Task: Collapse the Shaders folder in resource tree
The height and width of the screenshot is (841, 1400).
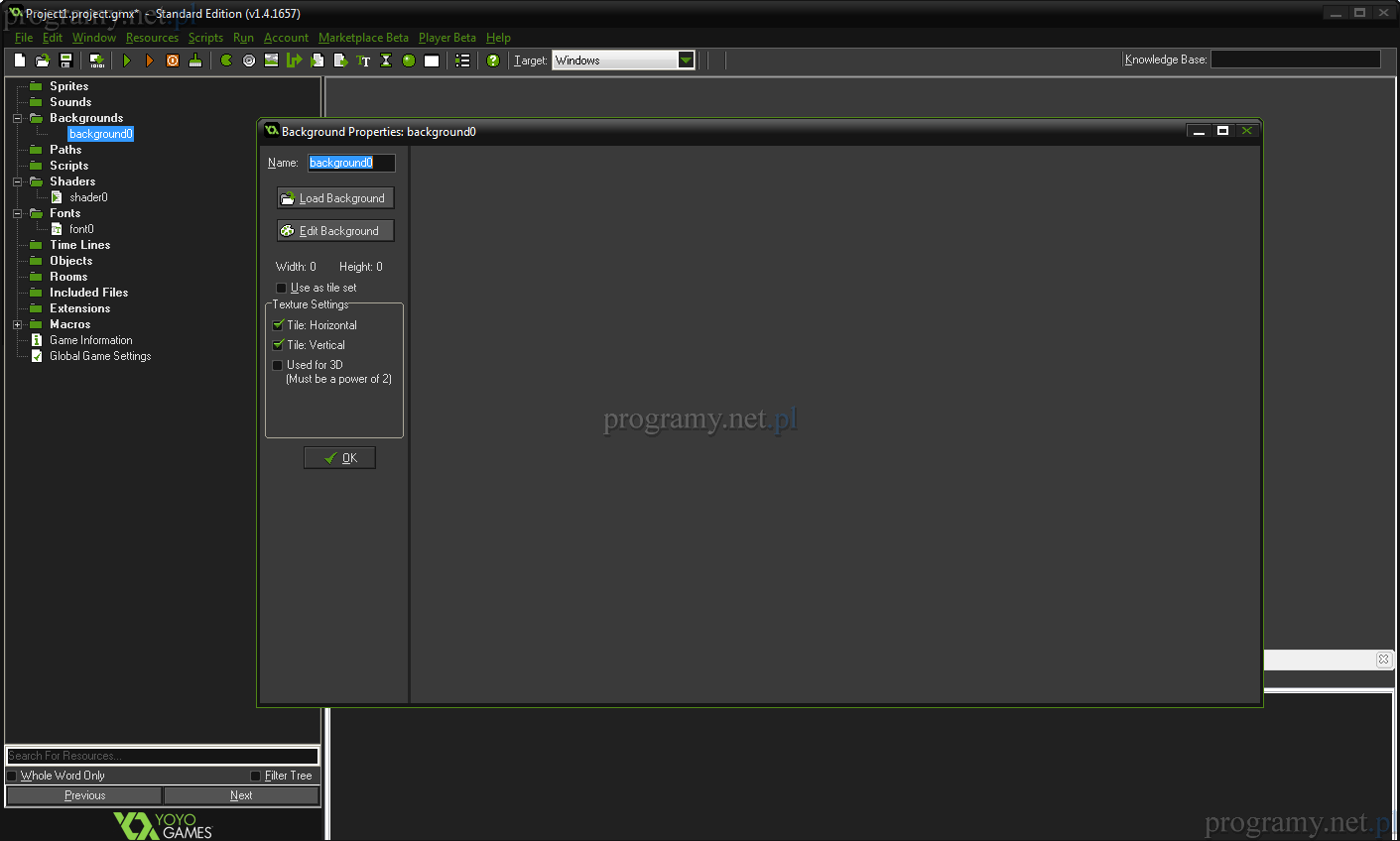Action: [17, 181]
